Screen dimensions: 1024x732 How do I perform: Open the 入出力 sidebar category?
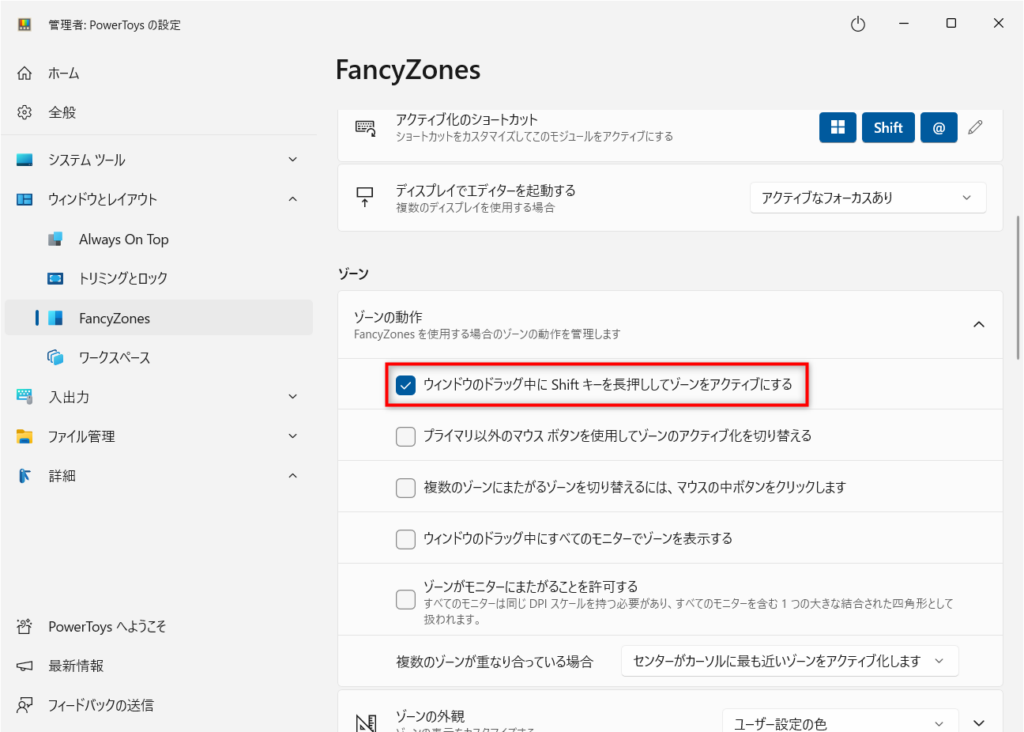pyautogui.click(x=68, y=397)
